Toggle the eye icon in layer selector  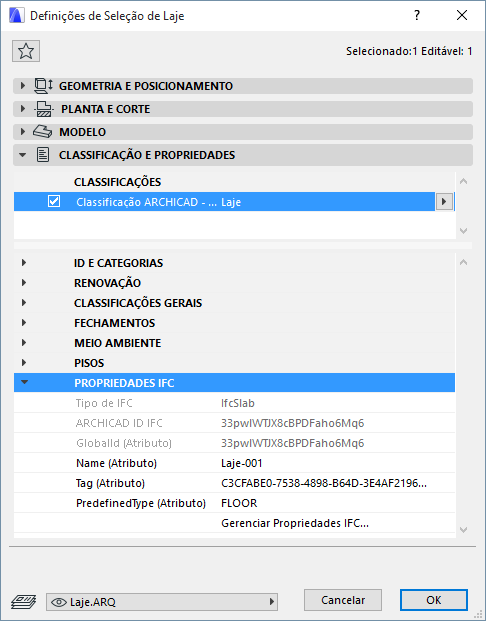[59, 602]
